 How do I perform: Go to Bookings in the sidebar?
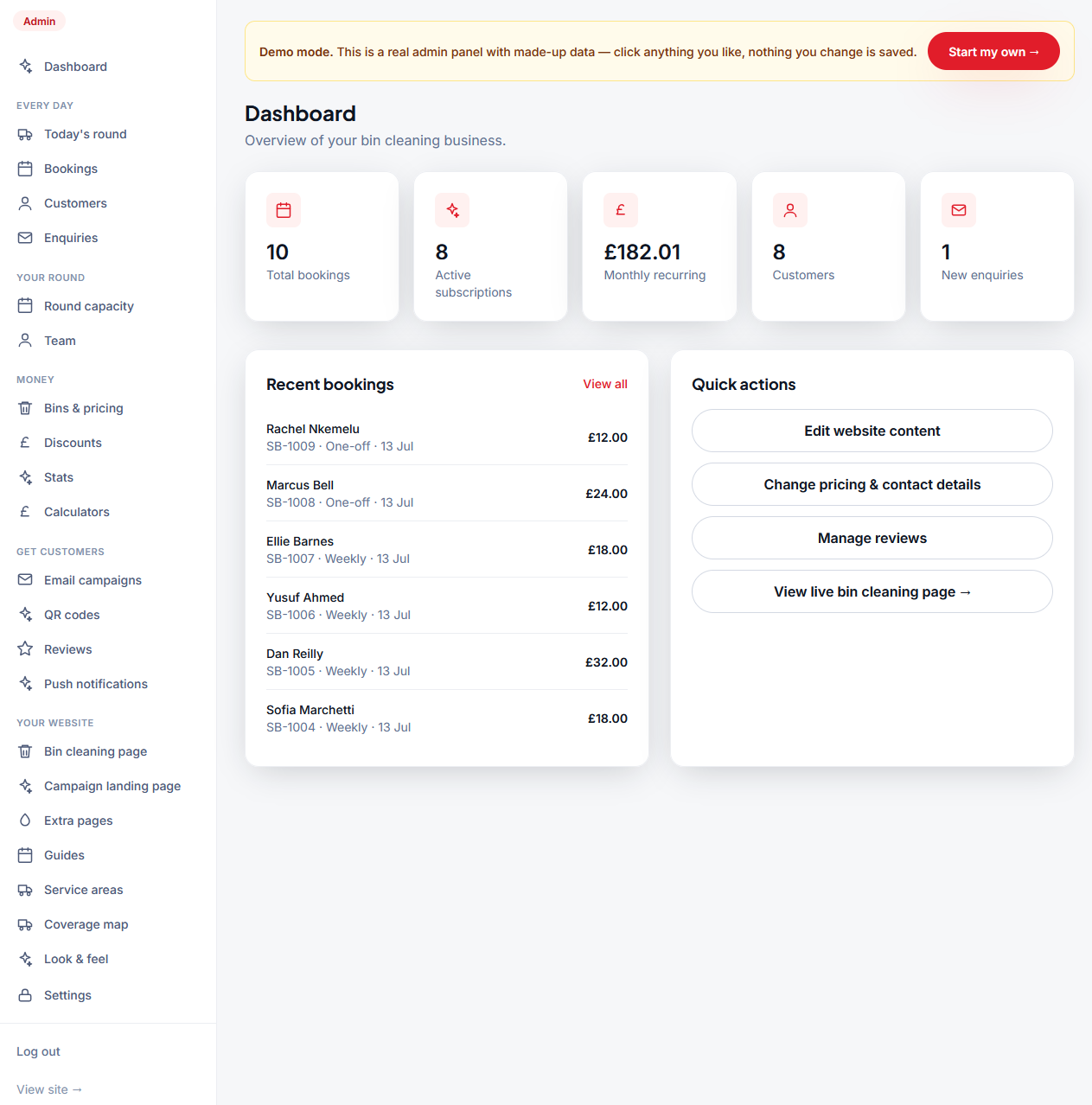pyautogui.click(x=108, y=169)
